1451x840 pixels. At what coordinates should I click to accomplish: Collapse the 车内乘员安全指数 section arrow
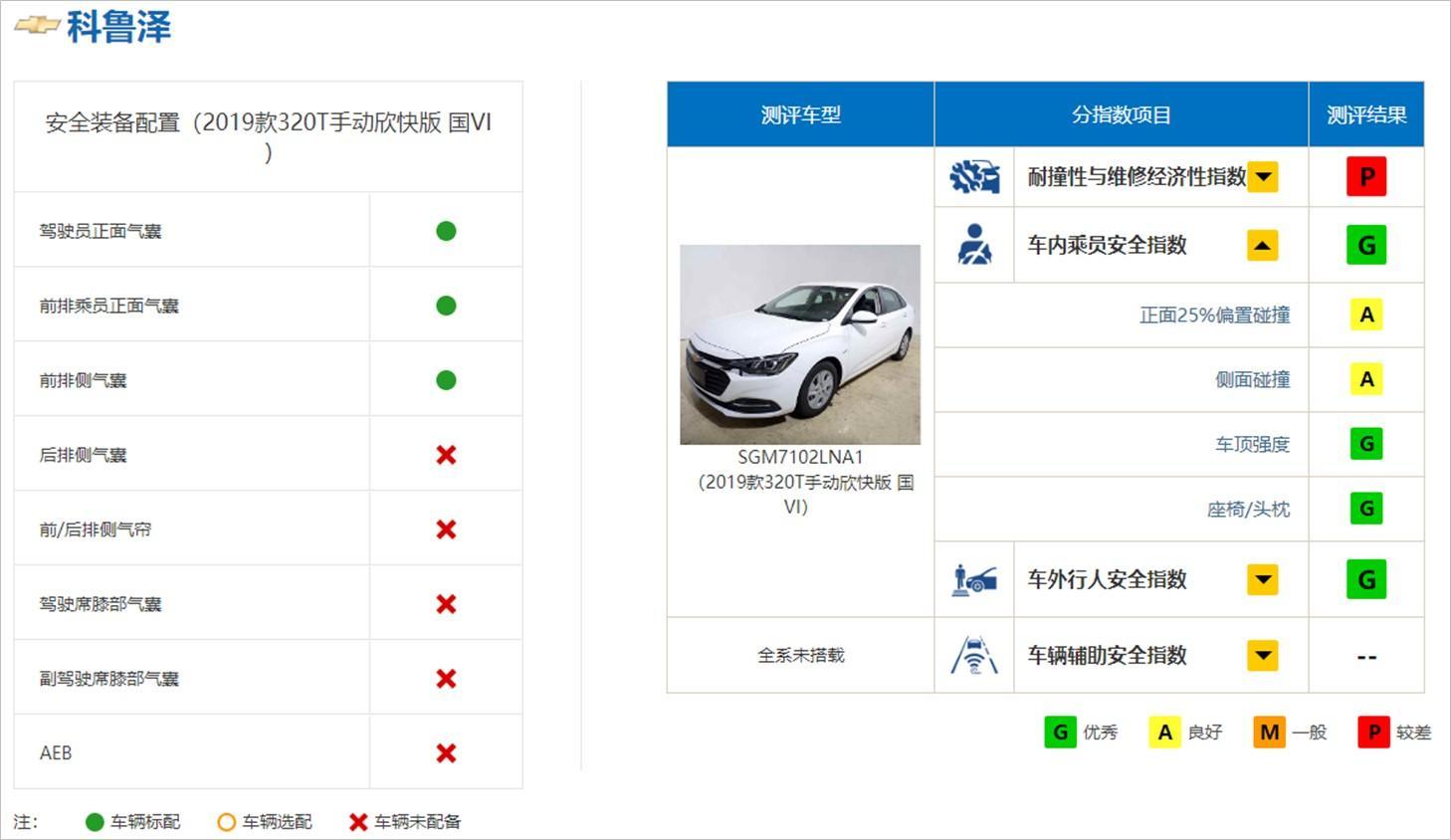(1263, 245)
